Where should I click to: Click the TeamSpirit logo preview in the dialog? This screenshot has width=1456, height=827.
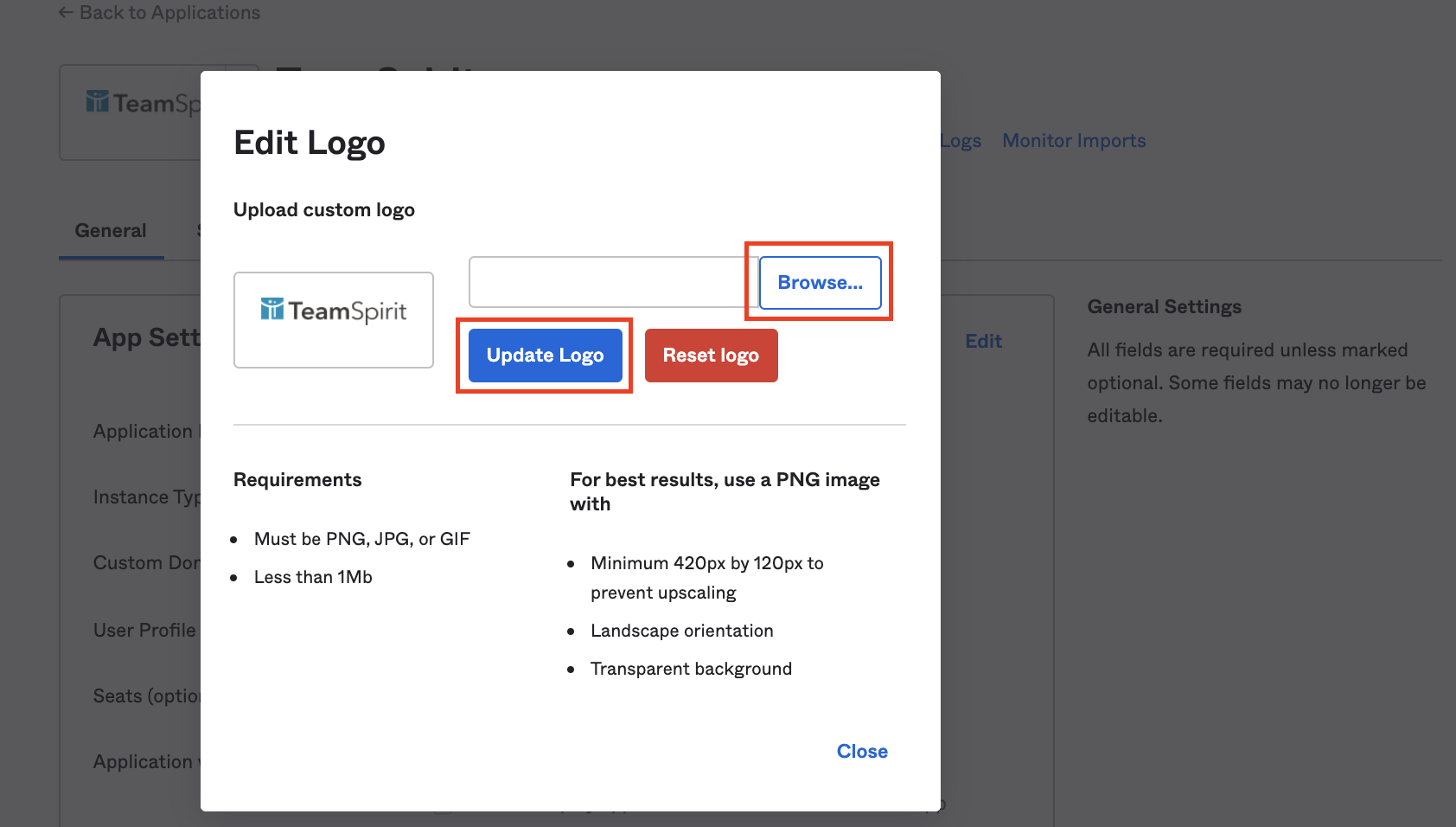click(334, 311)
